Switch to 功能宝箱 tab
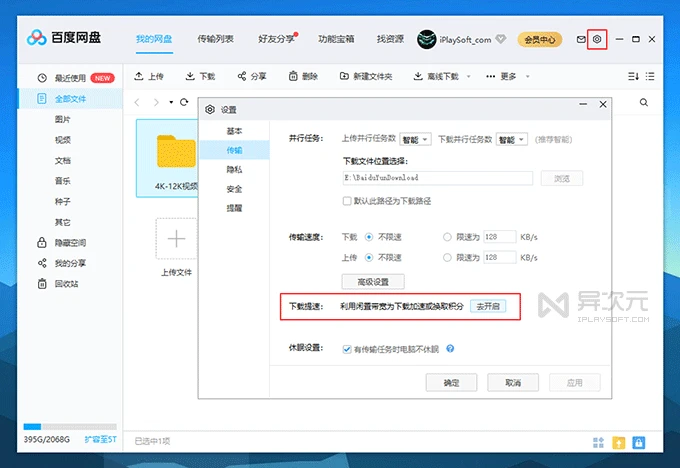 pyautogui.click(x=336, y=39)
